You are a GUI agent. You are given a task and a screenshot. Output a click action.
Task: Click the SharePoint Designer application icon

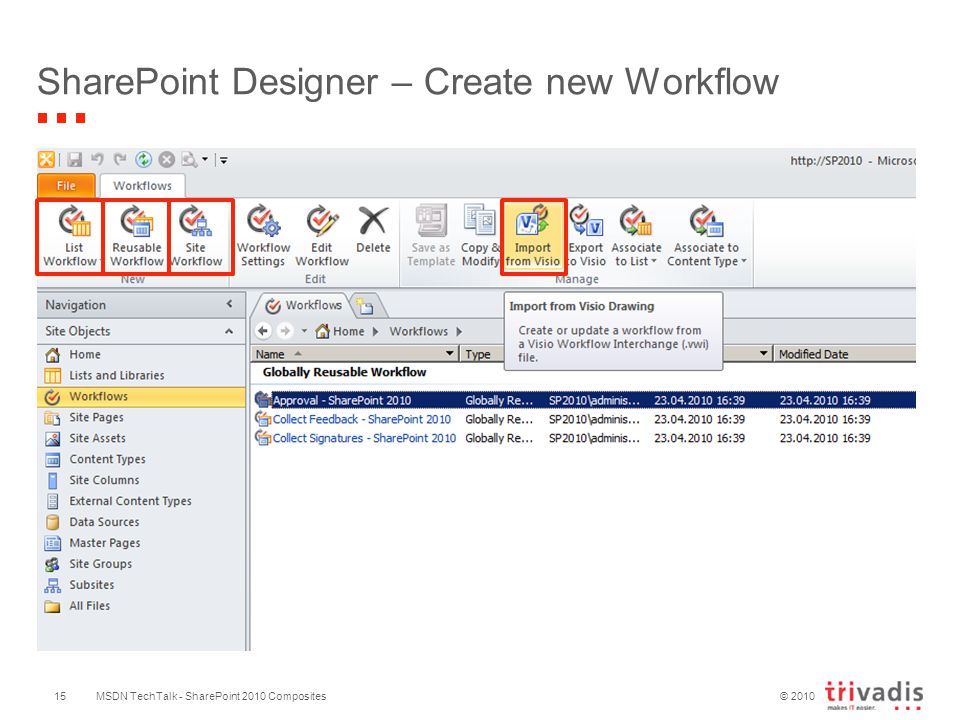click(x=46, y=160)
